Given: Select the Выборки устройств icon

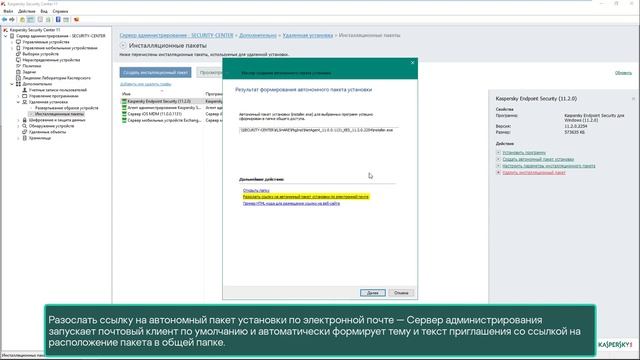Looking at the screenshot, I should pyautogui.click(x=18, y=54).
